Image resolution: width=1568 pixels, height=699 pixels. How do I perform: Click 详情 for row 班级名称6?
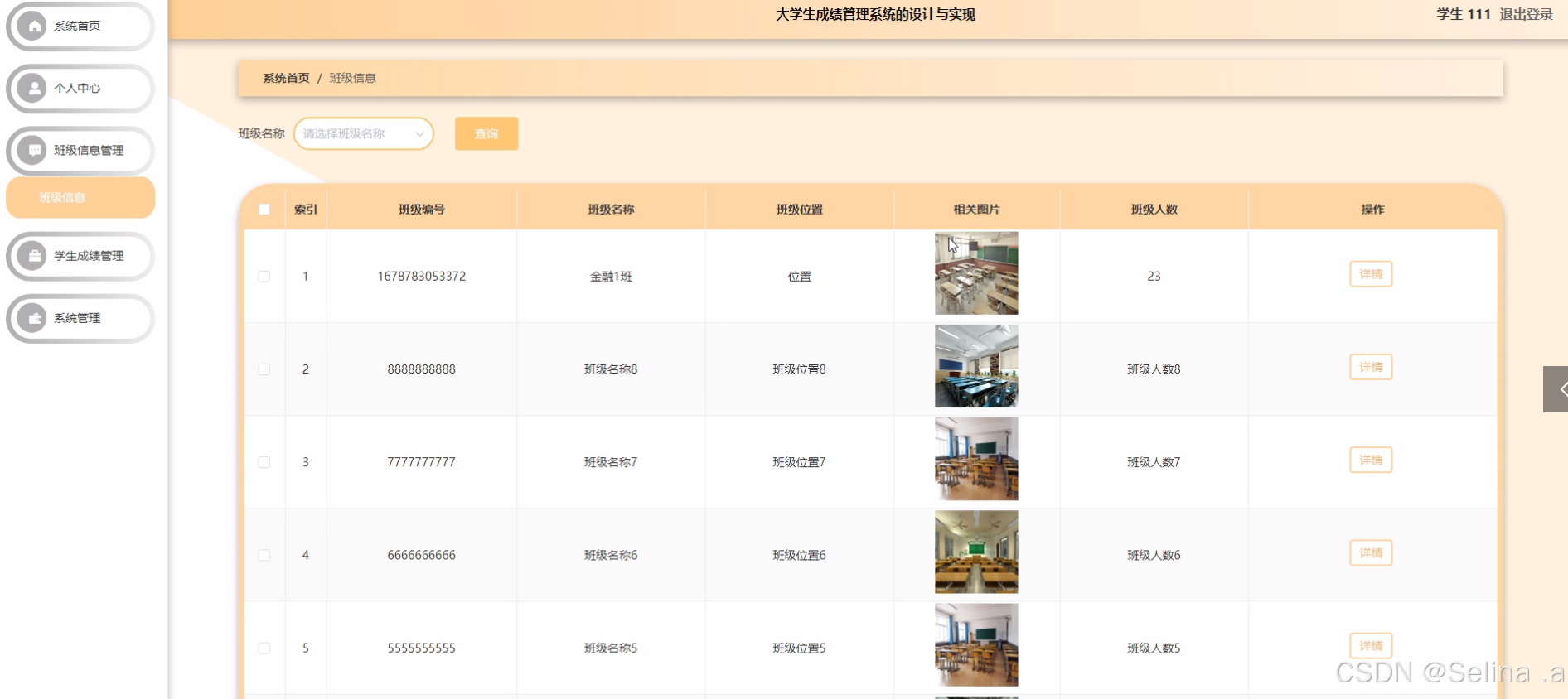click(x=1371, y=552)
